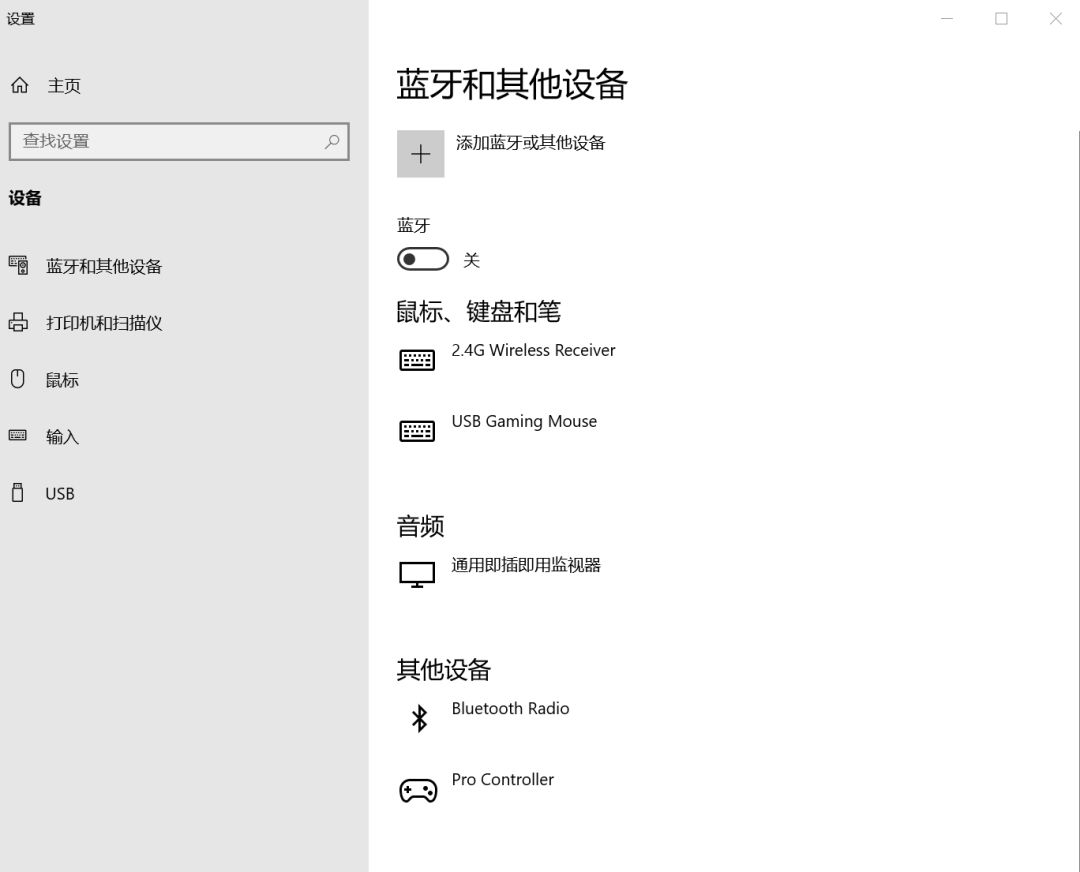
Task: Click keyboard icon of 2.4G Wireless Receiver
Action: [x=417, y=360]
